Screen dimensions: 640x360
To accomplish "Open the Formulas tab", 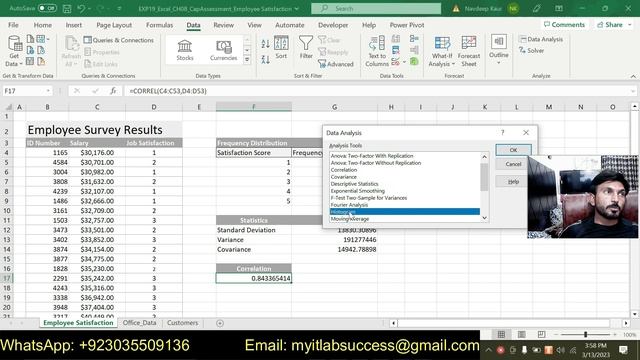I will 159,25.
